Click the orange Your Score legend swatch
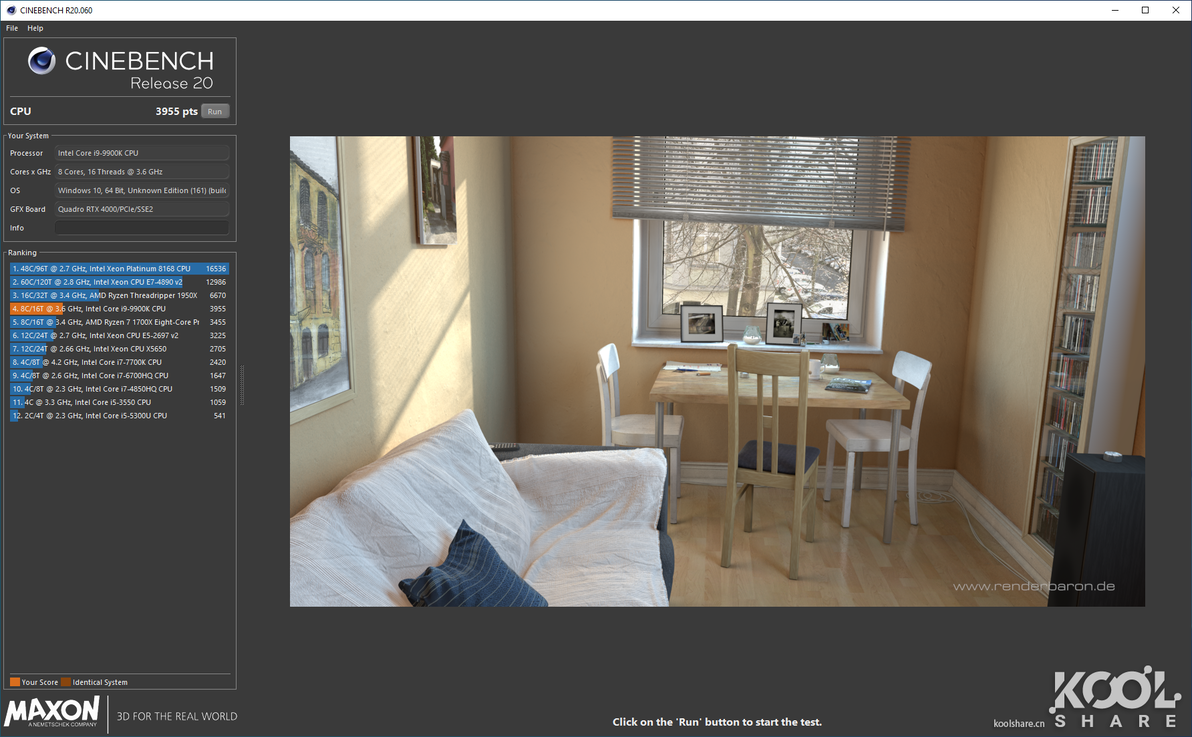The height and width of the screenshot is (737, 1192). click(x=14, y=681)
